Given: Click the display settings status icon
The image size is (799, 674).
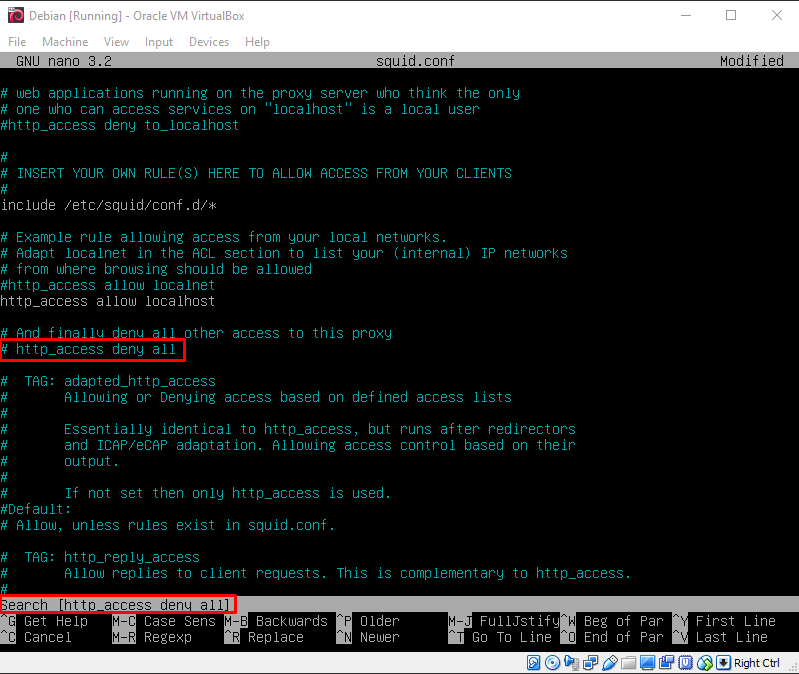Looking at the screenshot, I should point(648,662).
